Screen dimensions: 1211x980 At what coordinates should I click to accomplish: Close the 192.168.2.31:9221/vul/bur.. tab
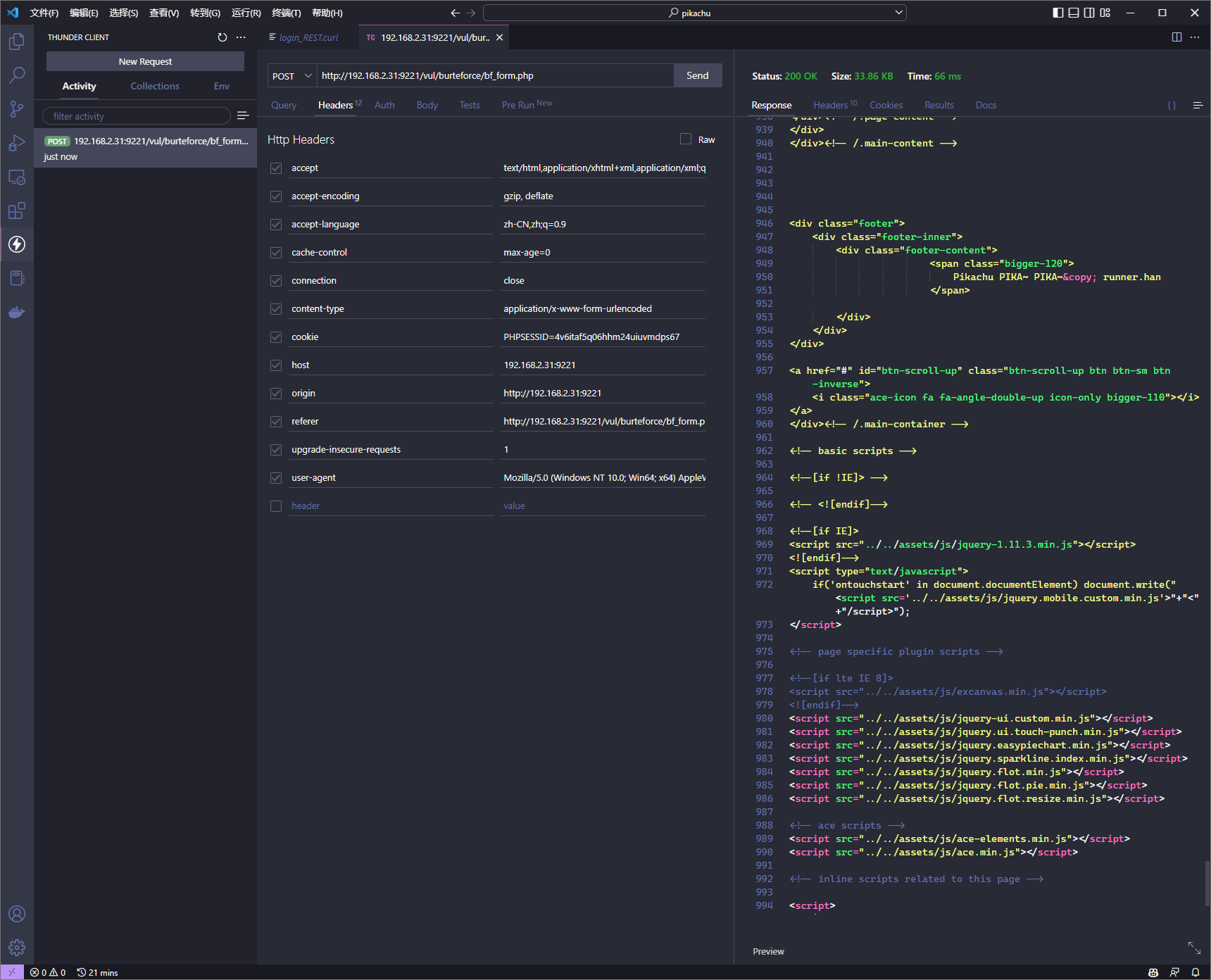499,37
